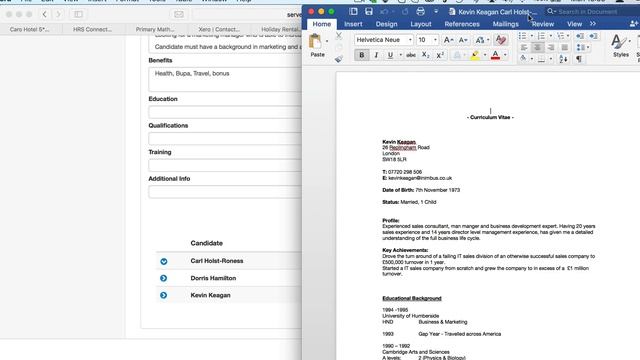The image size is (640, 360).
Task: Click the red font color button
Action: [x=495, y=55]
